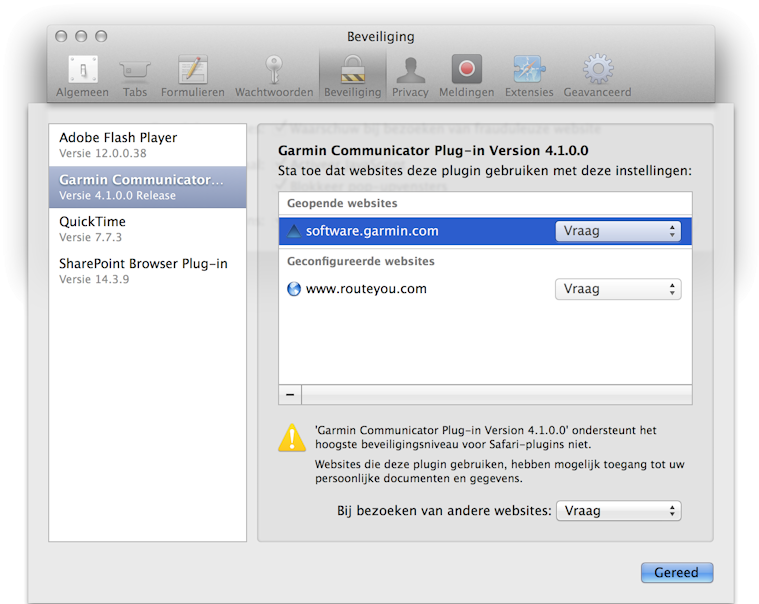759x604 pixels.
Task: Click the Geopende websites header
Action: (342, 203)
